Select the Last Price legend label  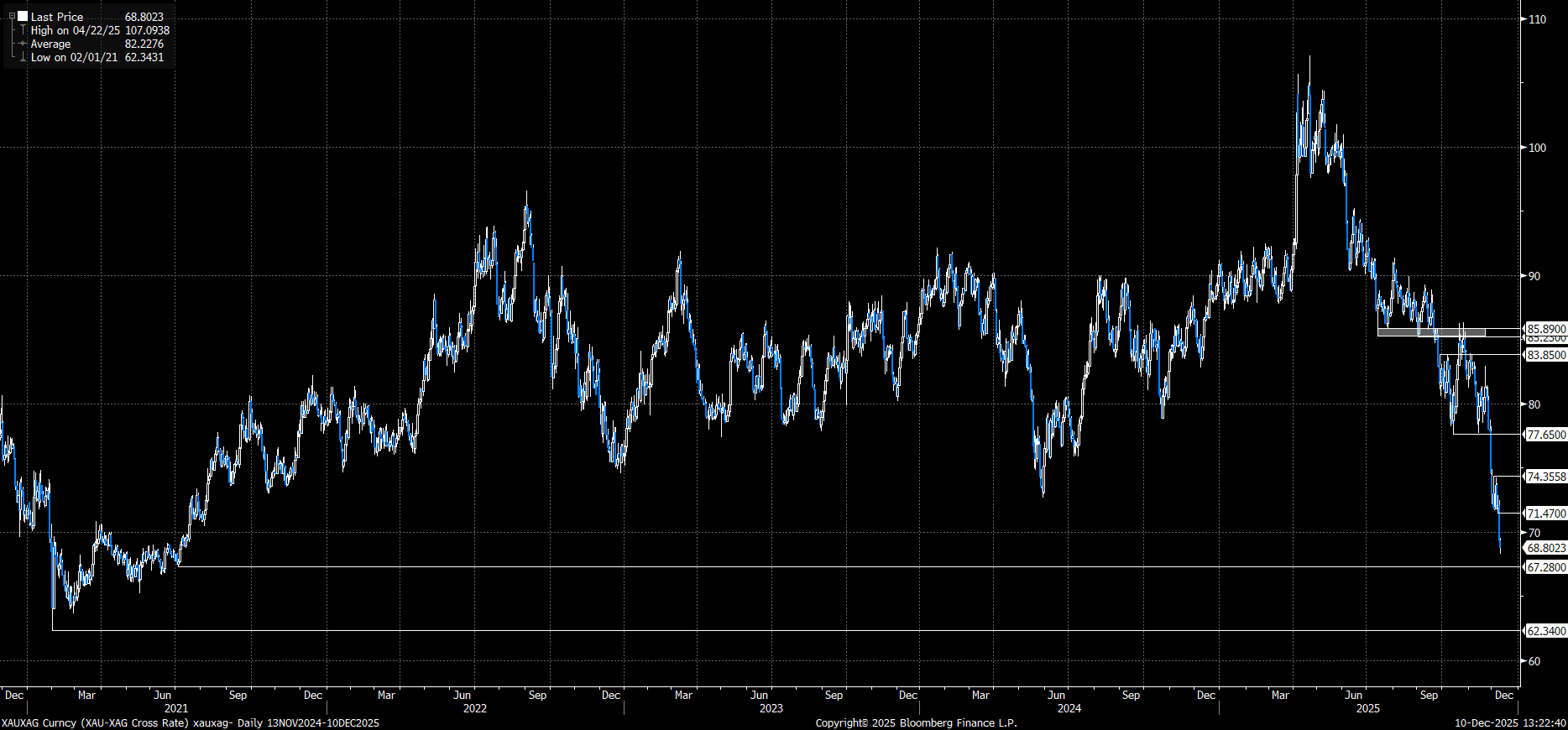tap(57, 17)
